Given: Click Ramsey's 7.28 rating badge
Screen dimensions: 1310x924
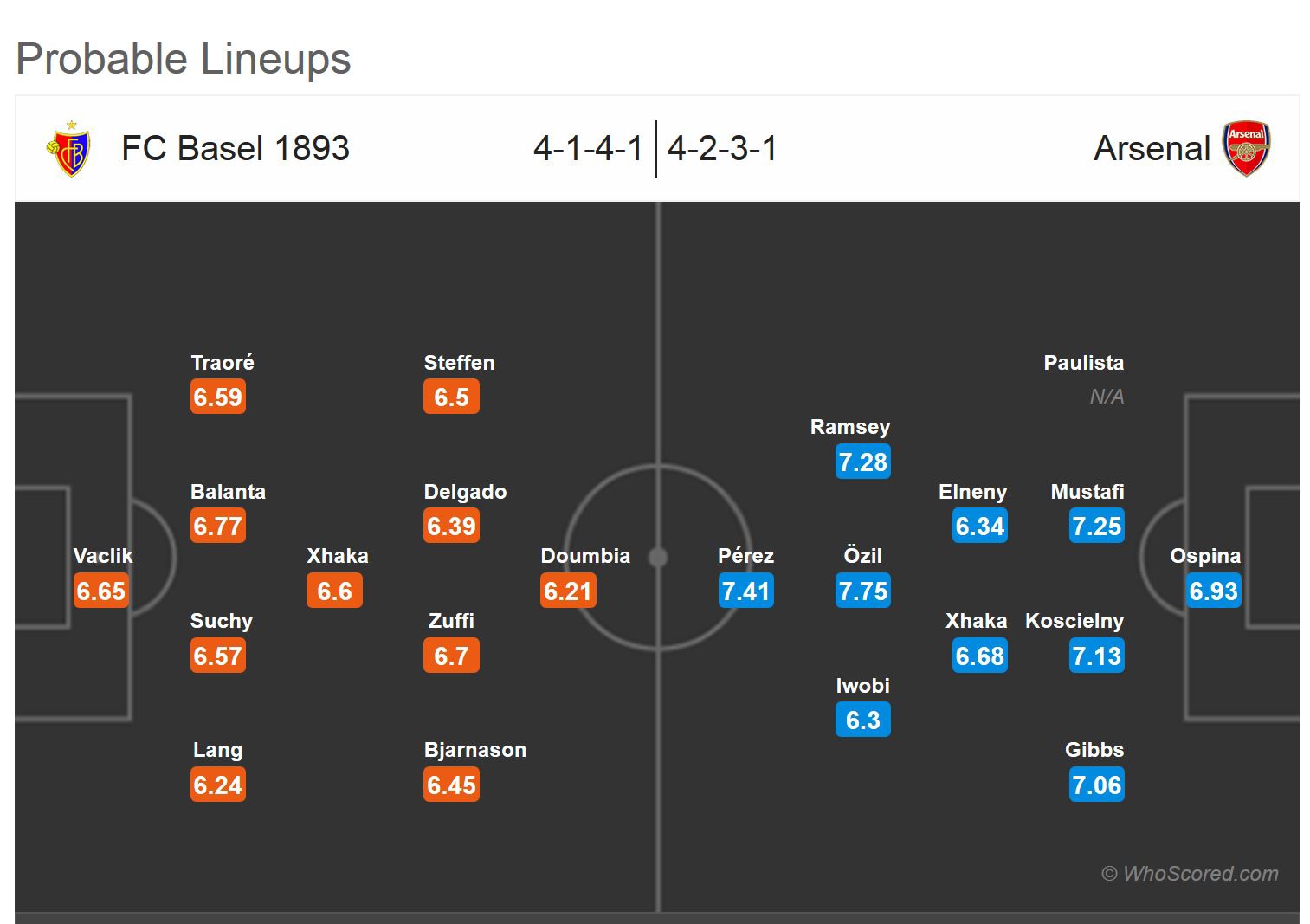Looking at the screenshot, I should coord(862,462).
